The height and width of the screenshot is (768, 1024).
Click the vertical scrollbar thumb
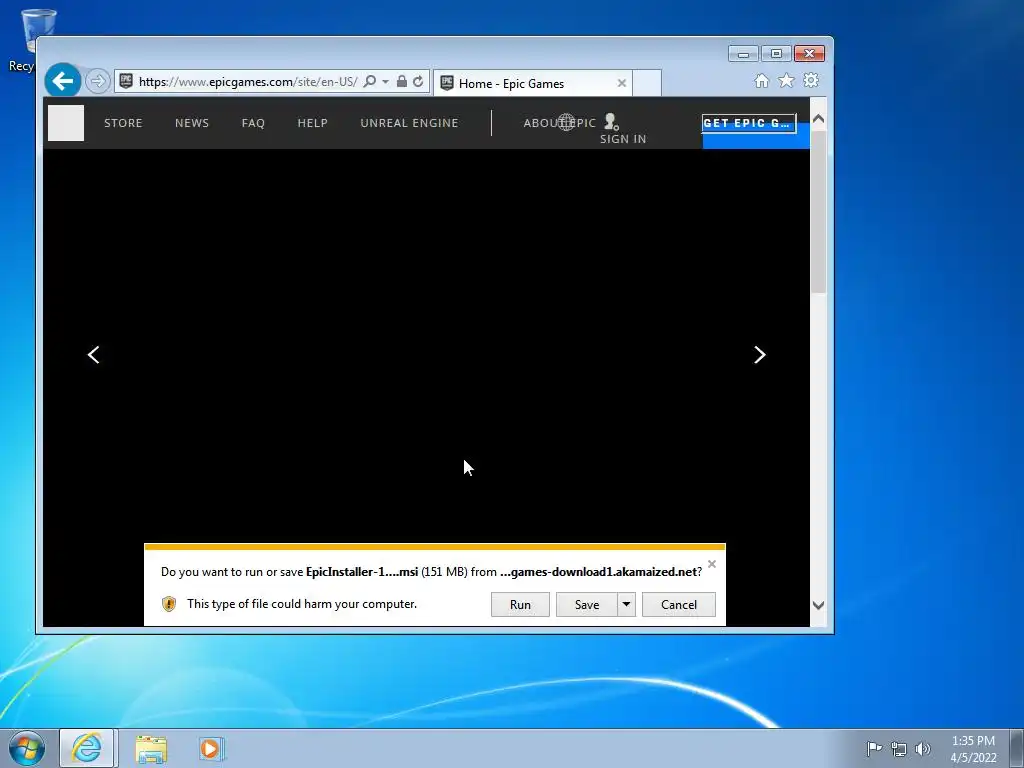click(x=818, y=212)
